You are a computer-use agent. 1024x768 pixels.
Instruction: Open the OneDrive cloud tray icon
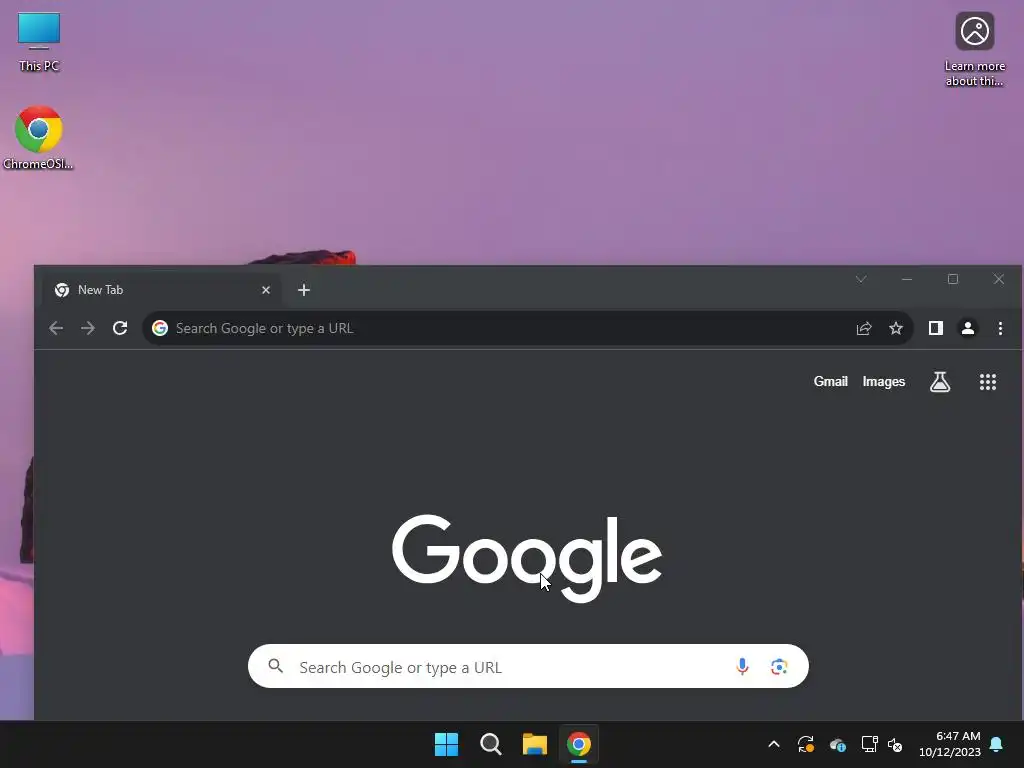[838, 744]
